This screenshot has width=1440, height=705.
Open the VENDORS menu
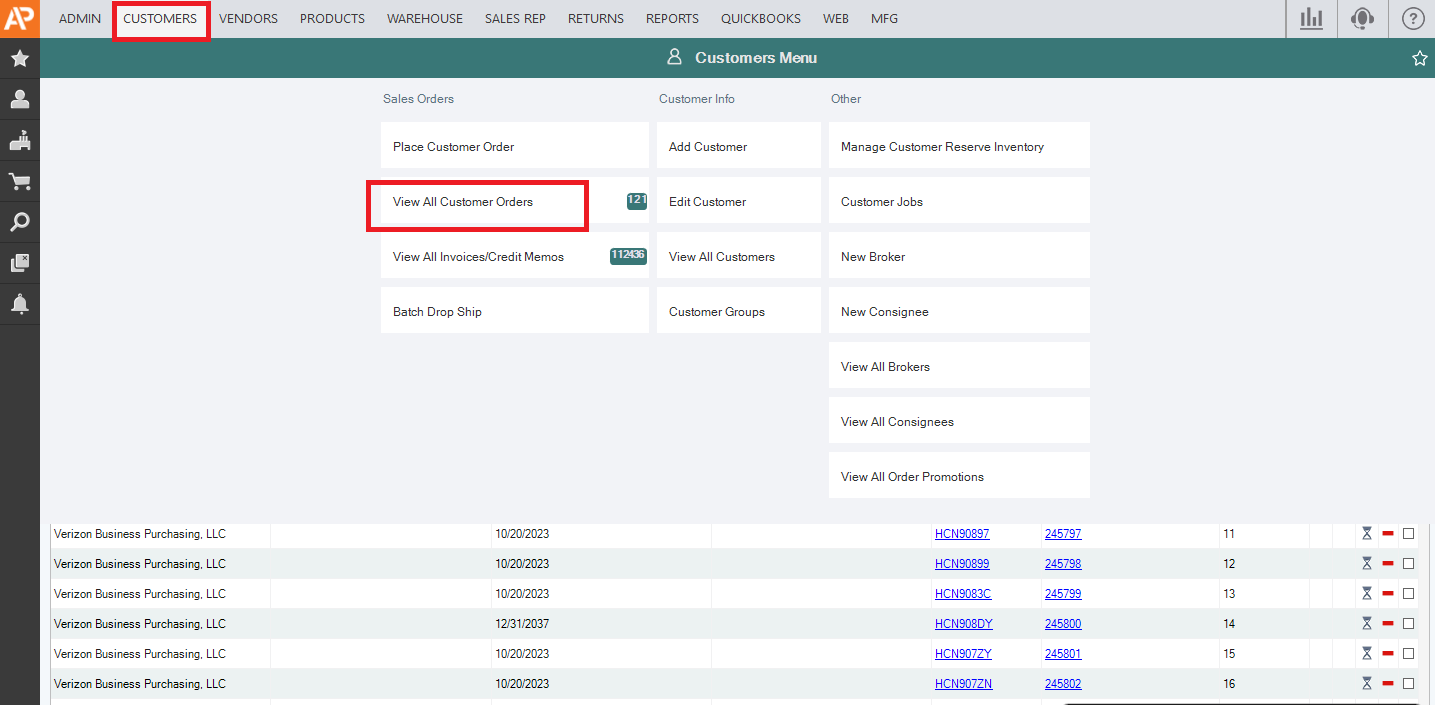point(248,19)
